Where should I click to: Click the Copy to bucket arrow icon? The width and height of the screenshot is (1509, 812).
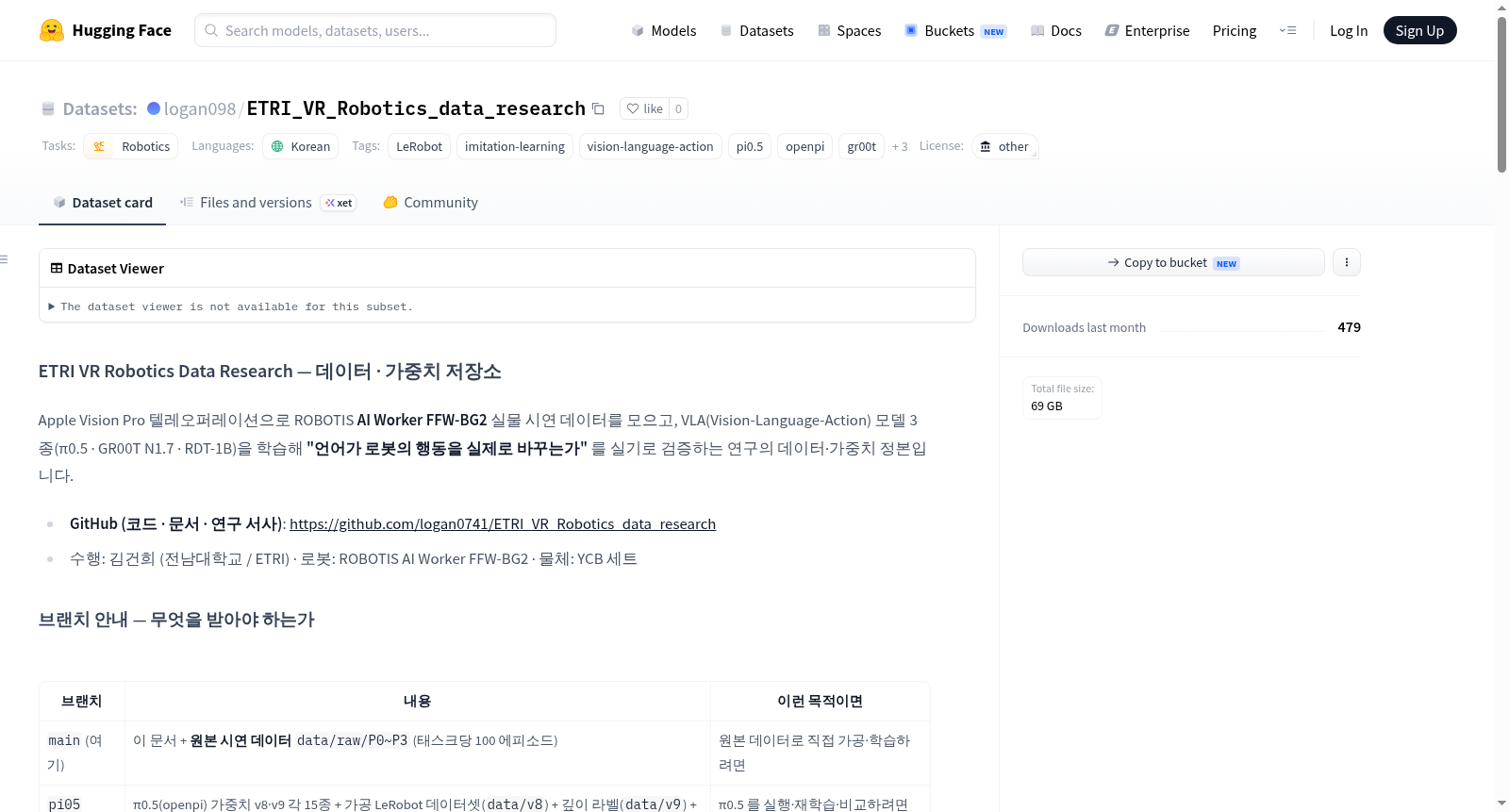click(1114, 262)
